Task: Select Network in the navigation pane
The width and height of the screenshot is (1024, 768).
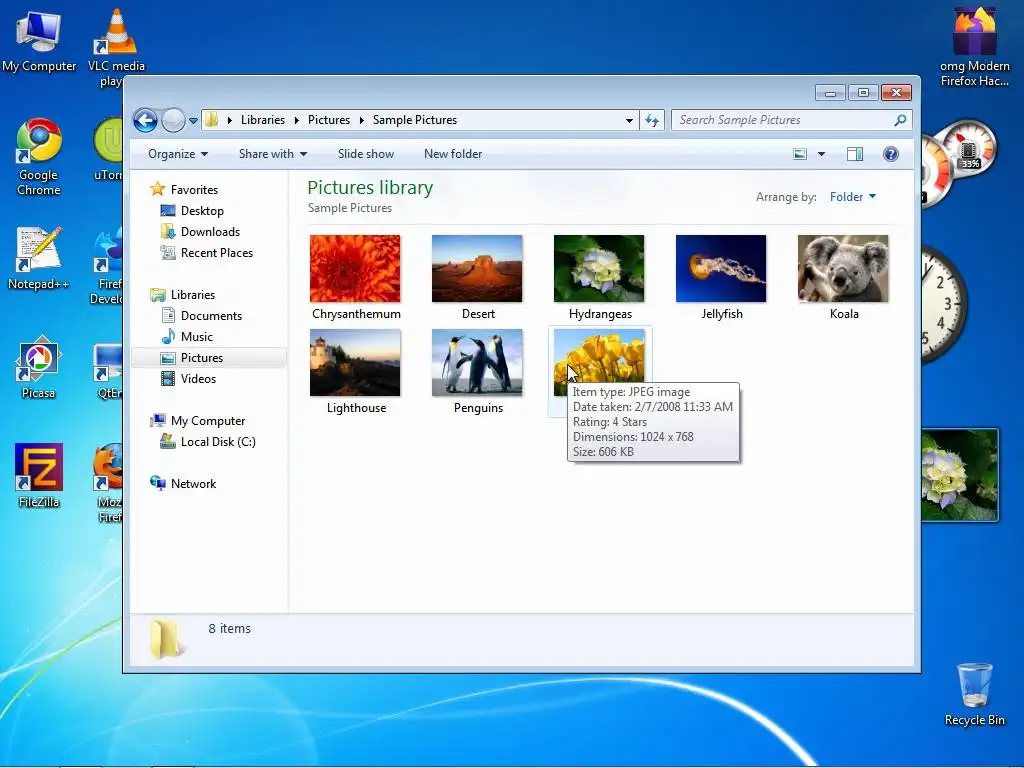Action: tap(193, 484)
